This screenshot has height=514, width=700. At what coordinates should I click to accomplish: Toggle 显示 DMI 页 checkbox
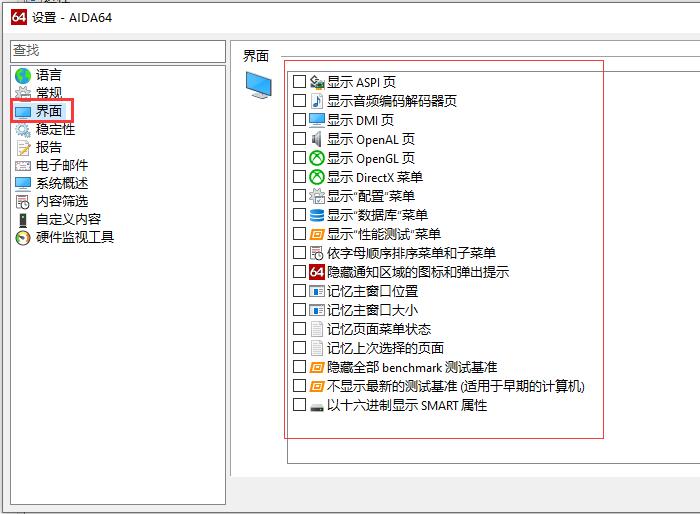click(299, 120)
